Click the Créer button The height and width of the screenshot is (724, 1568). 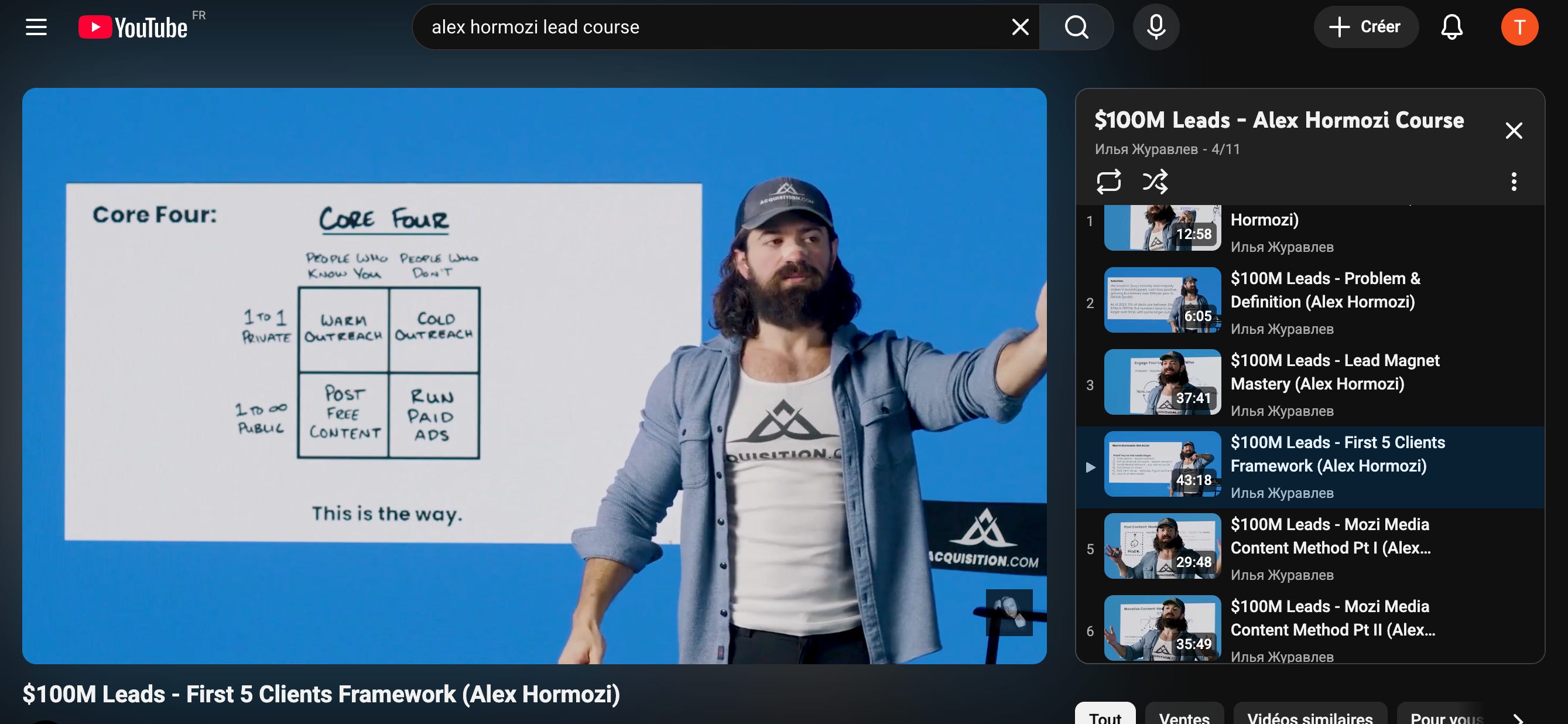pyautogui.click(x=1365, y=27)
